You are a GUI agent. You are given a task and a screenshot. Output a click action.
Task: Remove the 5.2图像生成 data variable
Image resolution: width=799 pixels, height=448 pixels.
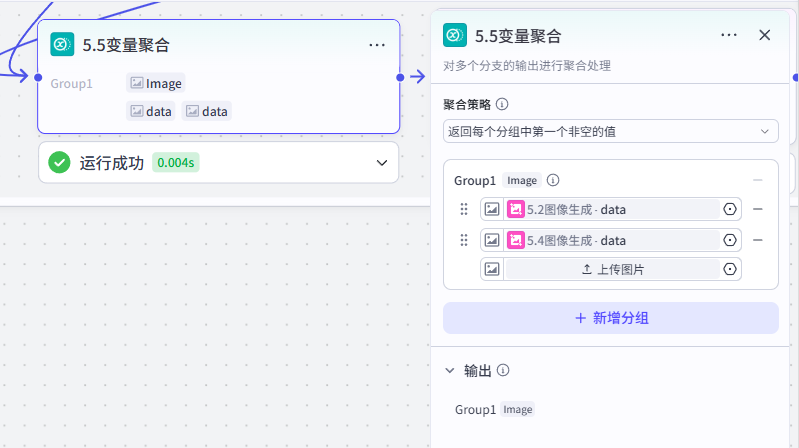coord(758,209)
